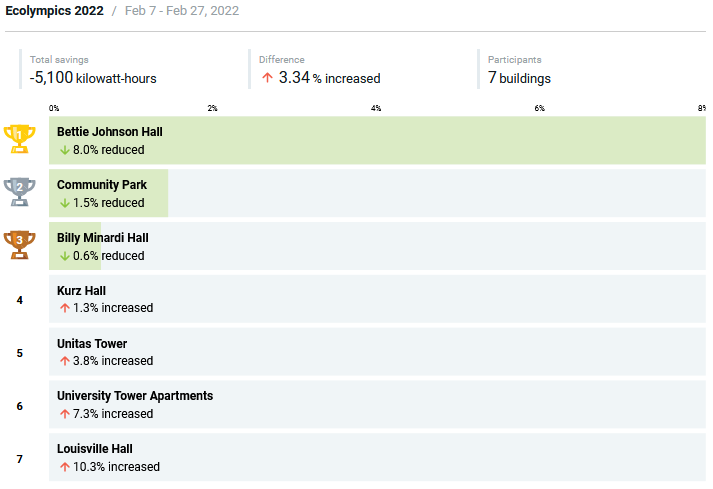Select the Feb 7 - Feb 27, 2022 date range
The image size is (713, 489).
point(181,11)
